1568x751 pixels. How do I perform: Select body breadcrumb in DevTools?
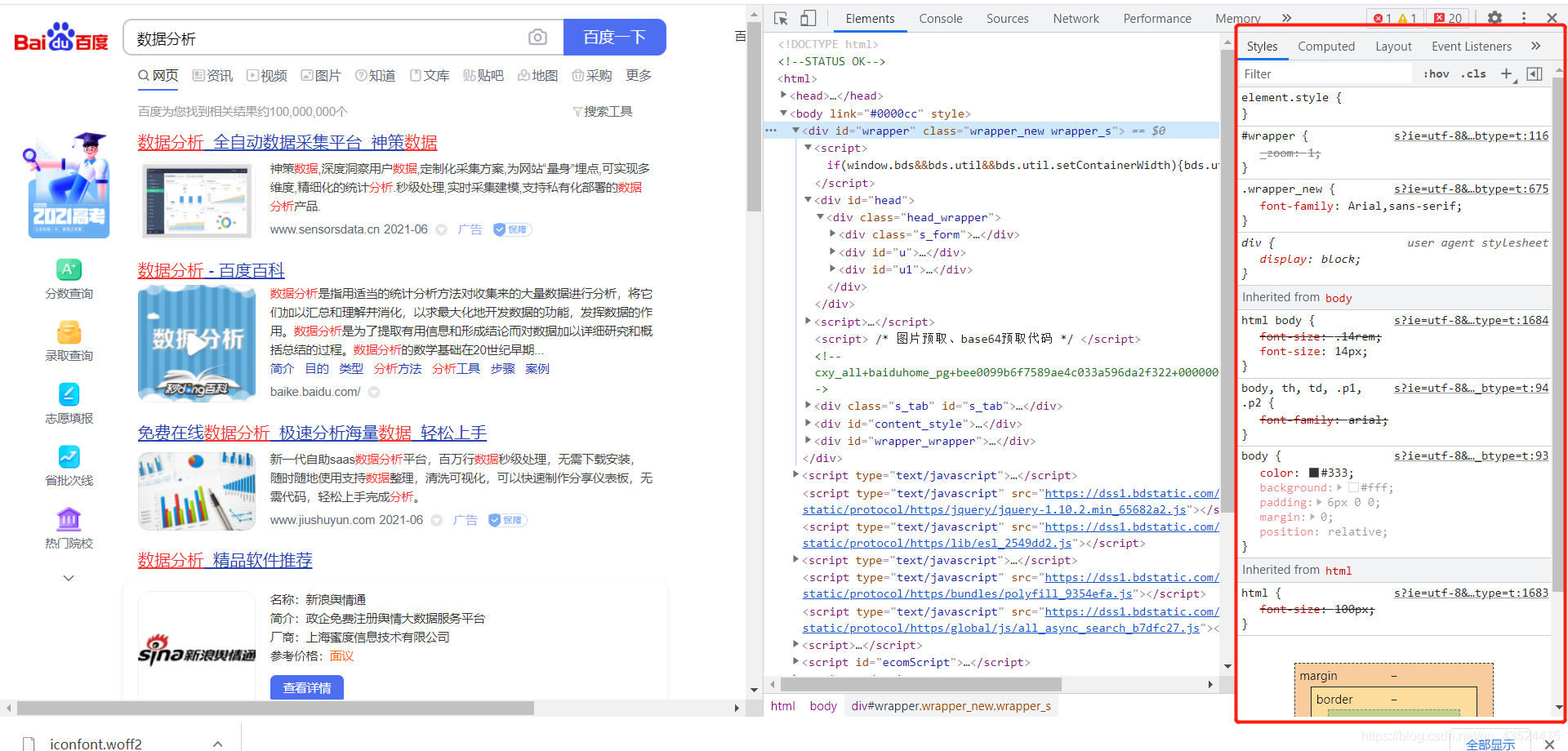point(823,706)
